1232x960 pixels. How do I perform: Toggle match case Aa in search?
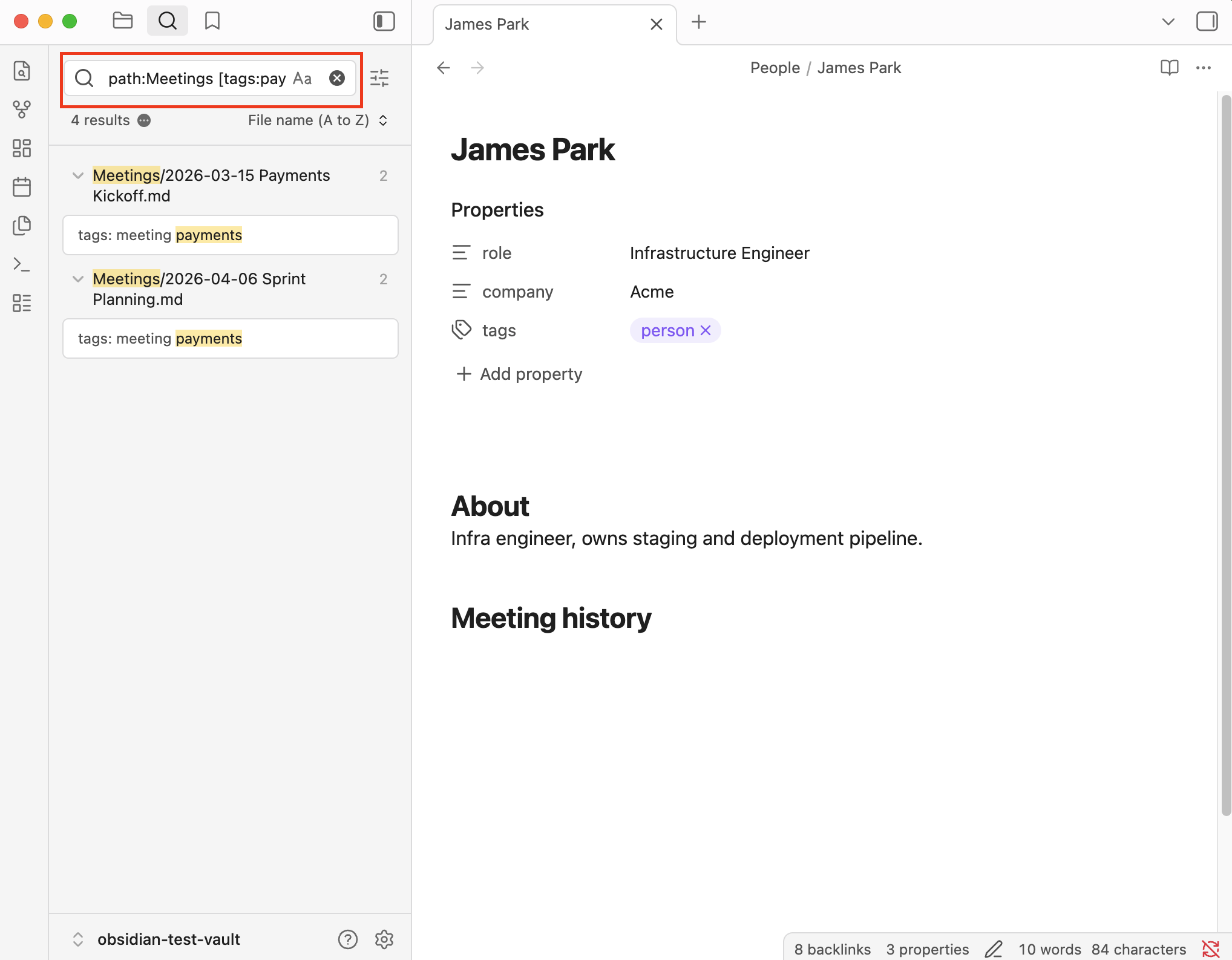click(x=302, y=79)
